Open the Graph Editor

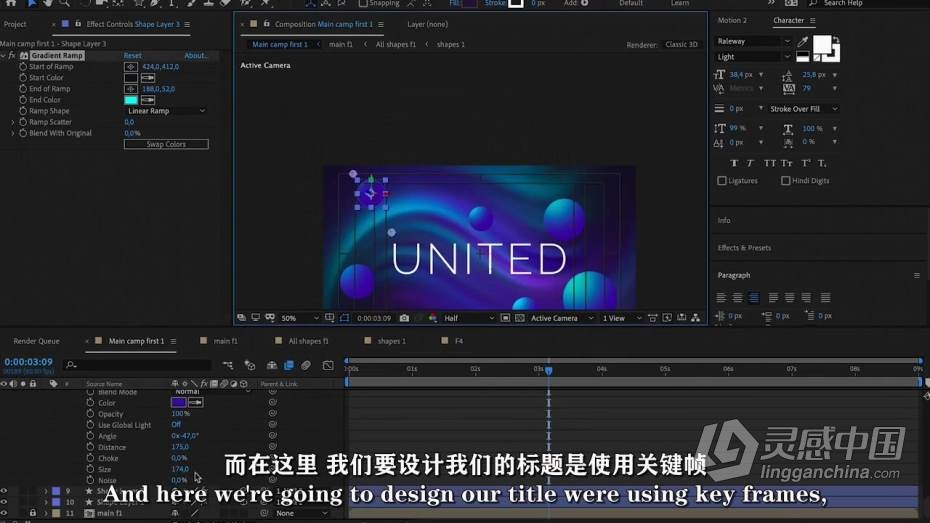(328, 365)
